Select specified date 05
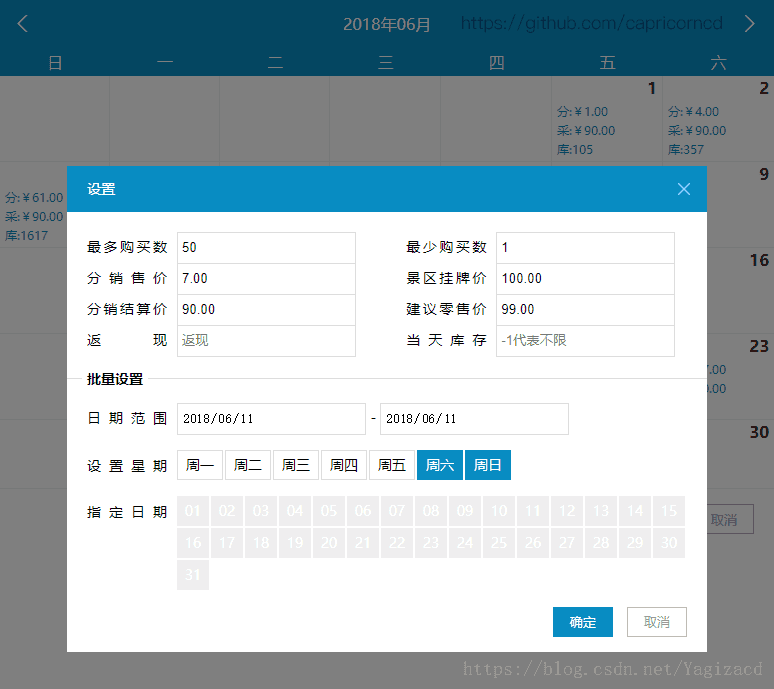 (x=329, y=511)
